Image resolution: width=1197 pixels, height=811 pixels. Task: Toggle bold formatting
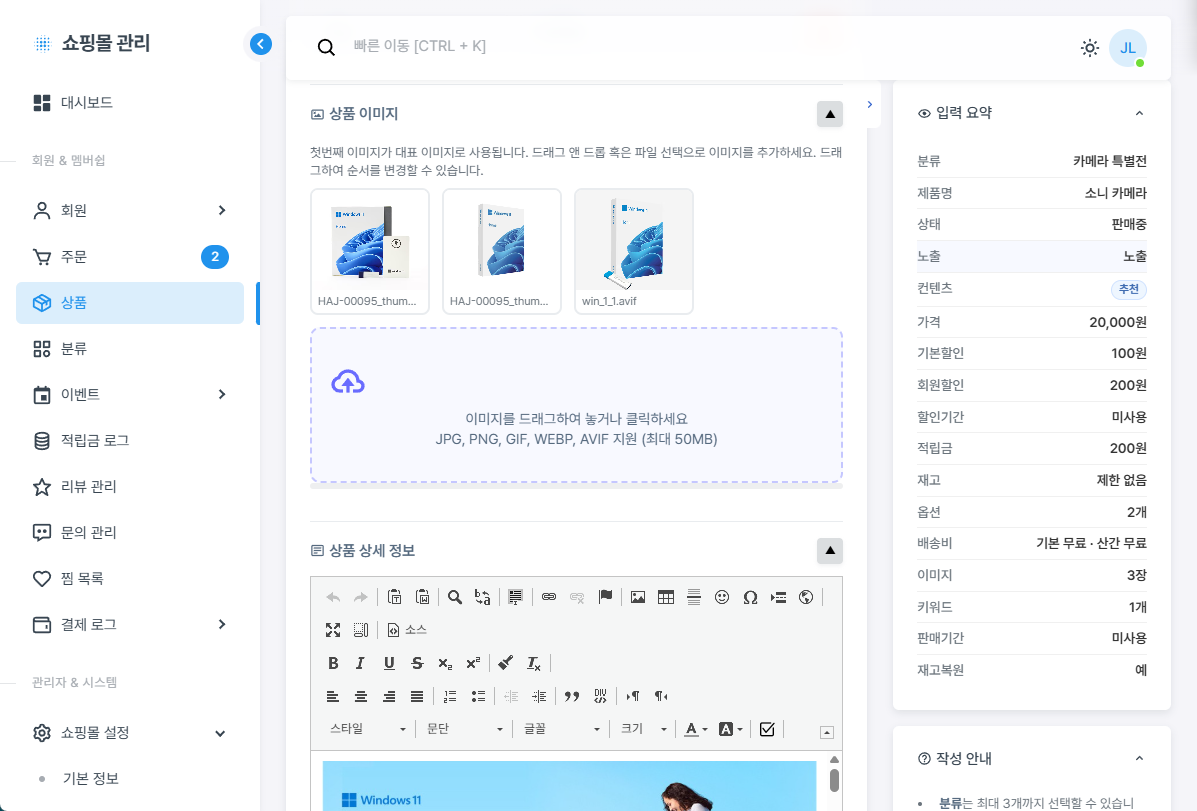tap(333, 663)
